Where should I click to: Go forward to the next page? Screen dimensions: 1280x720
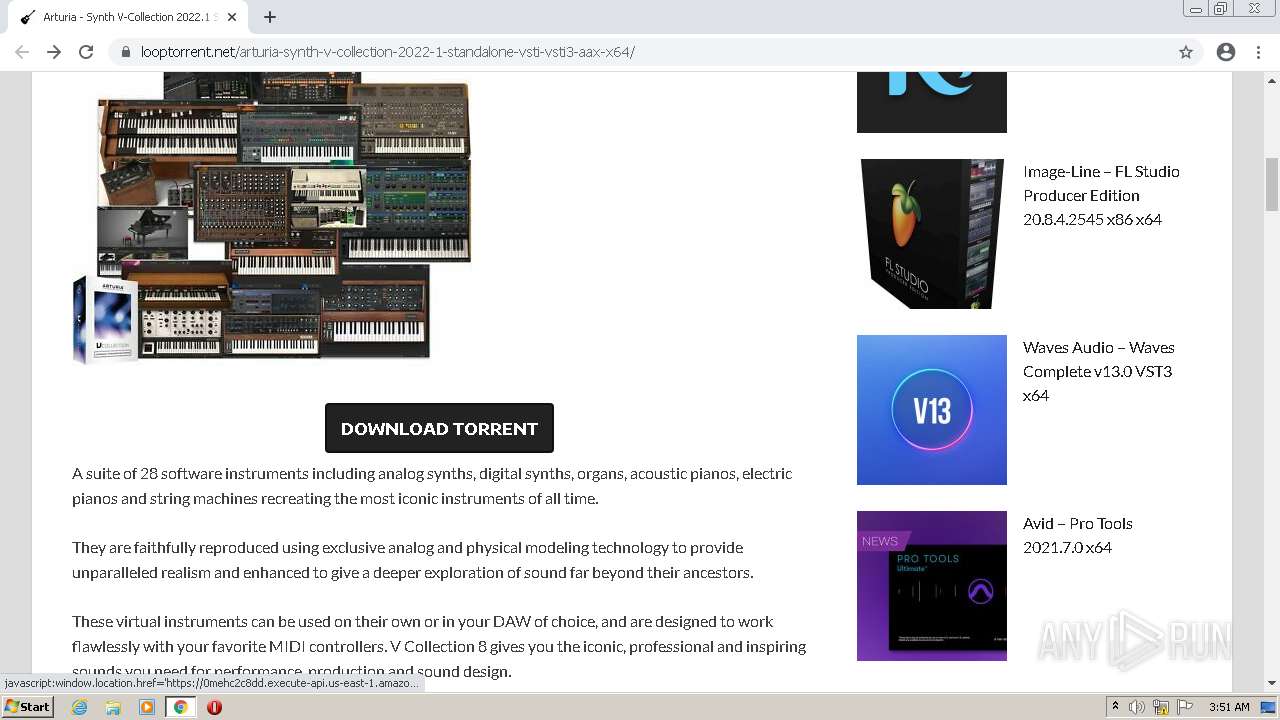pos(54,52)
